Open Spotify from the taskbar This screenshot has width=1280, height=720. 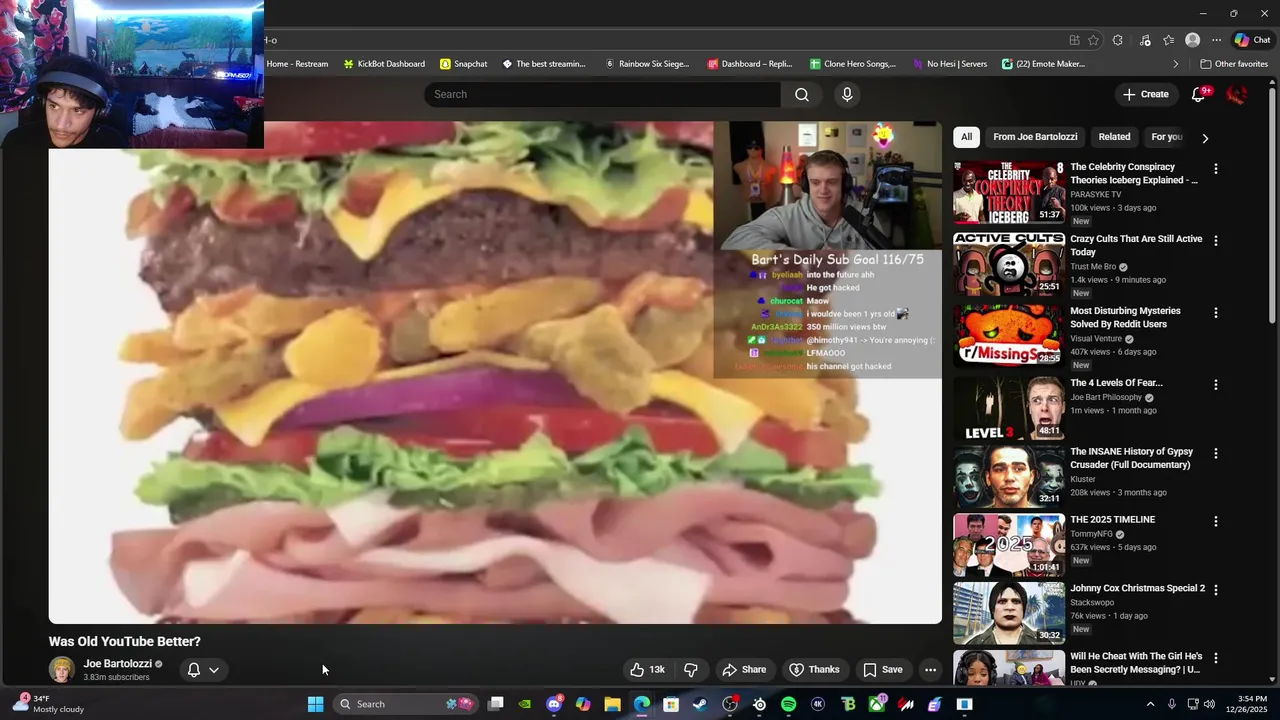click(x=788, y=704)
